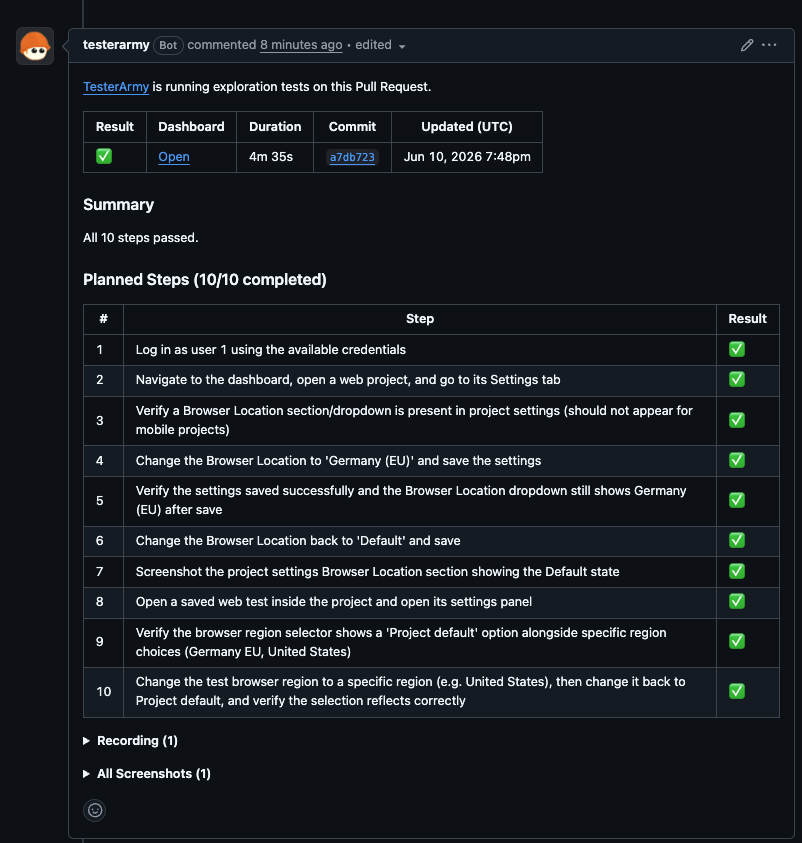The height and width of the screenshot is (843, 802).
Task: Open the Dashboard 'Open' link
Action: [x=174, y=157]
